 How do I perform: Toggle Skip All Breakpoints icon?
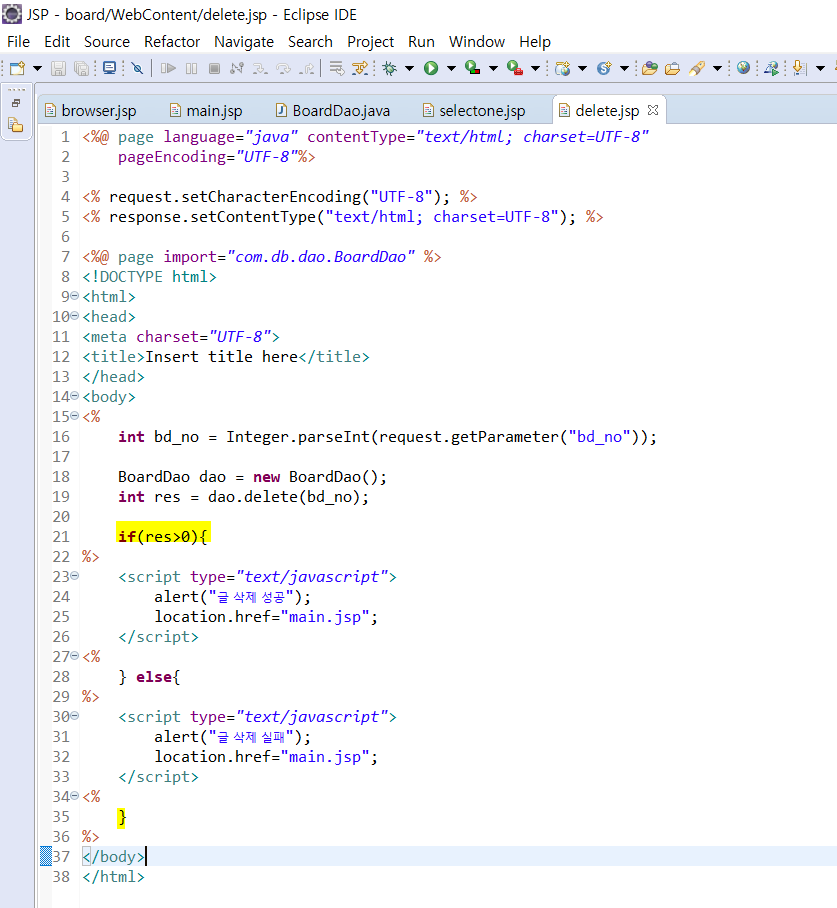pos(137,68)
